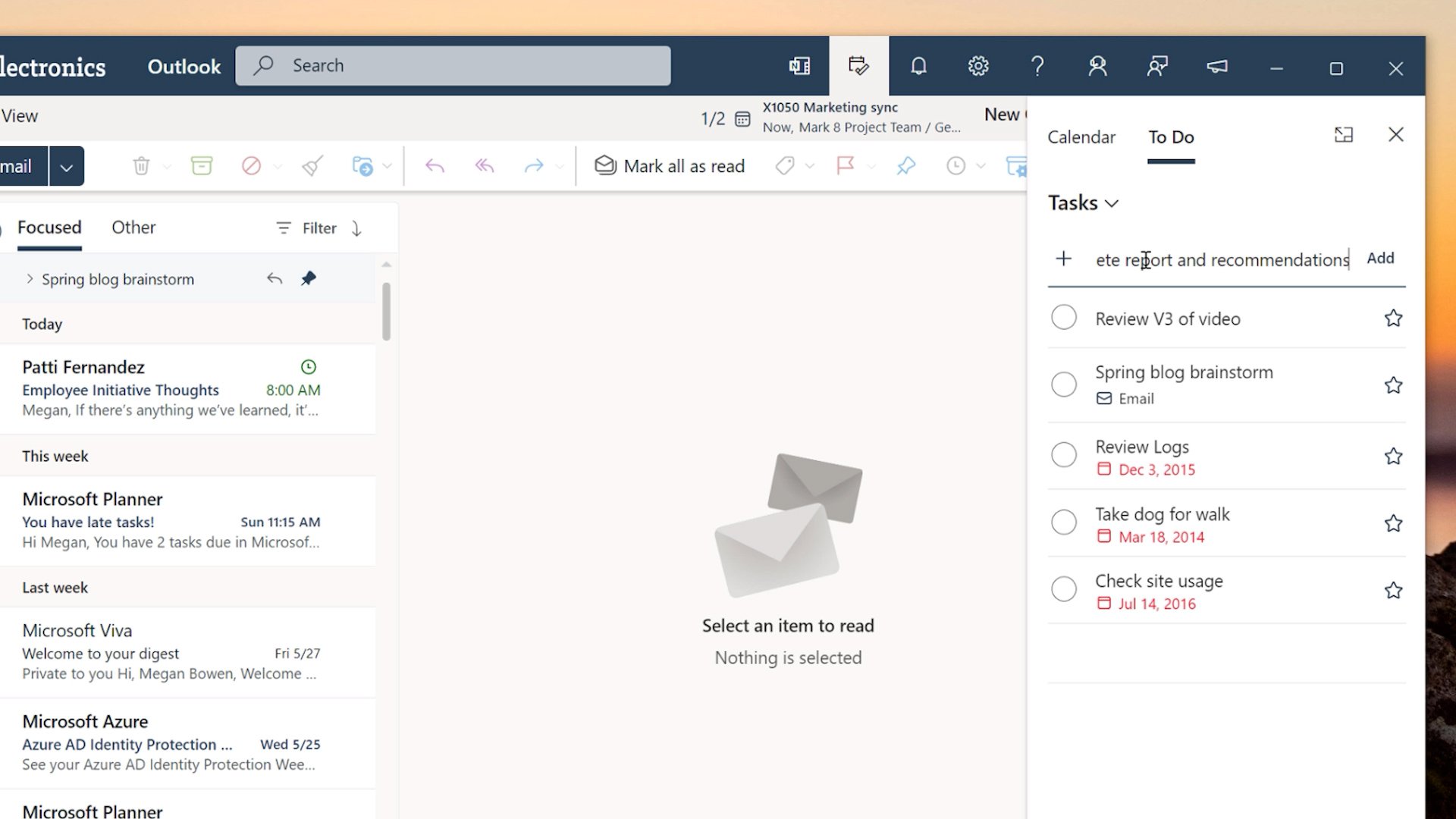Star Check site usage task

pos(1393,590)
